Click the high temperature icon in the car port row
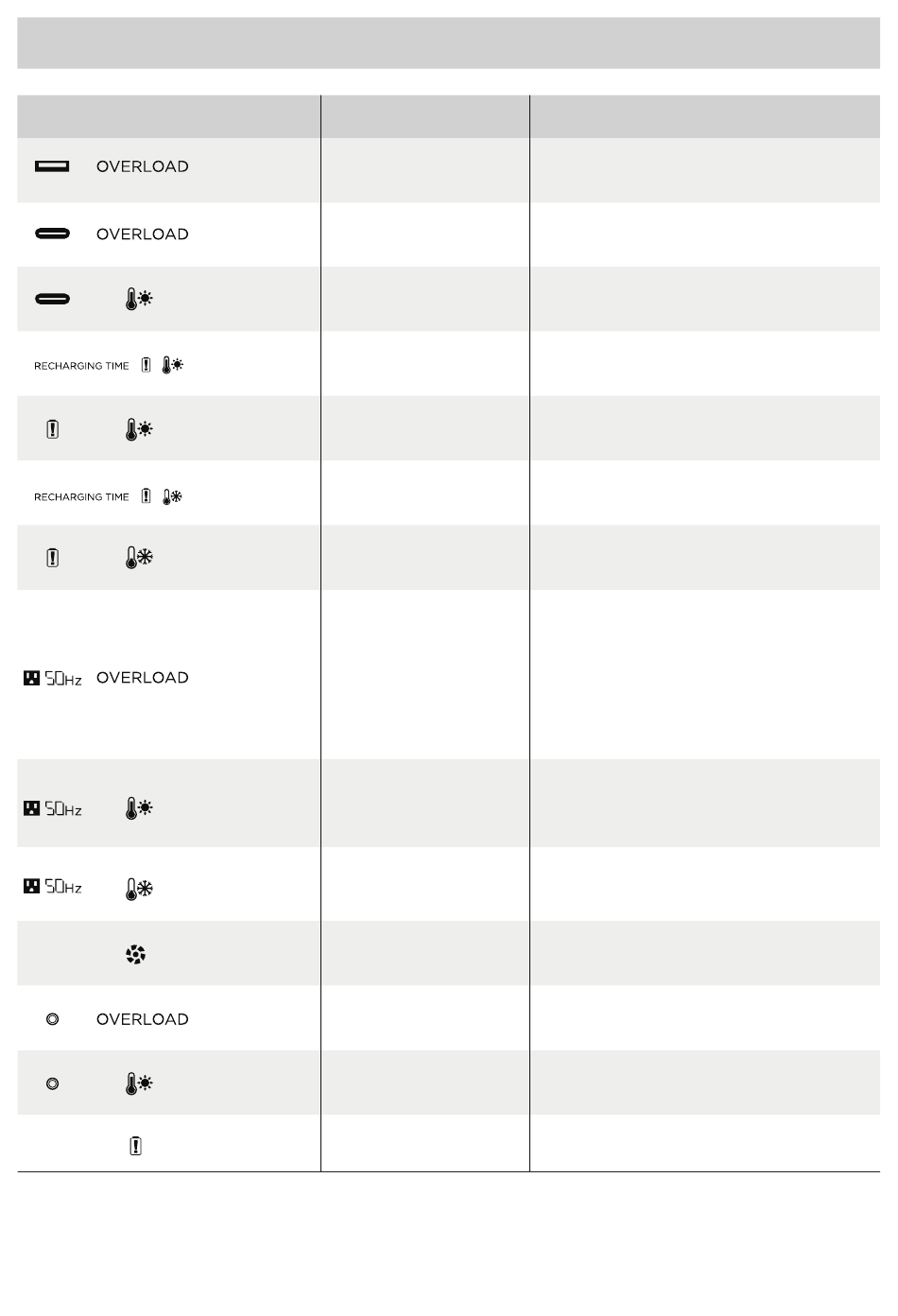 pyautogui.click(x=139, y=1084)
